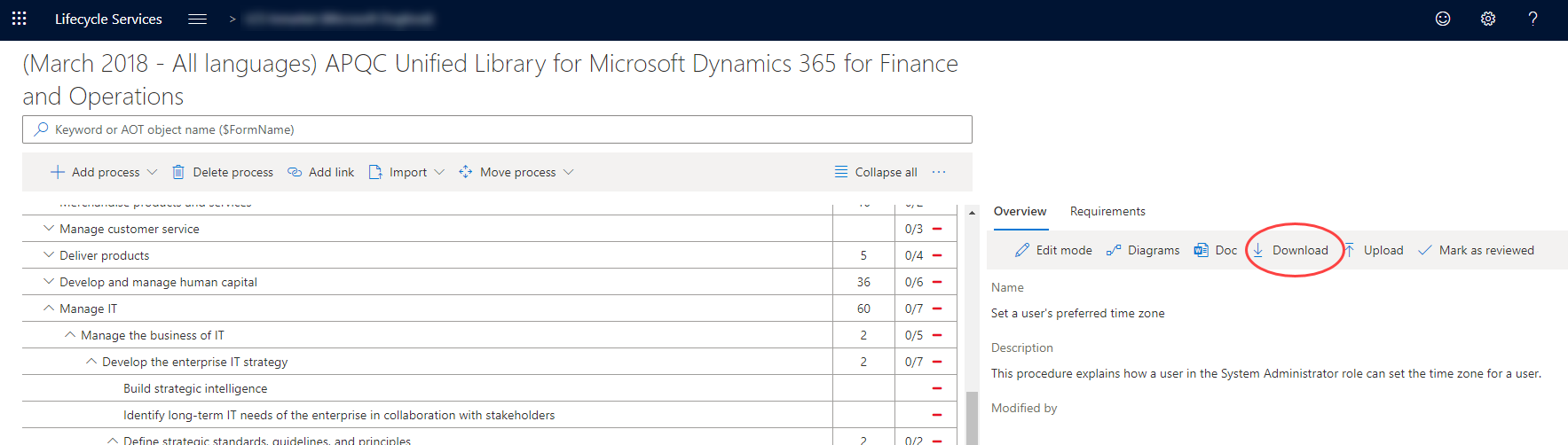This screenshot has width=1568, height=445.
Task: Select the Manage customer service text
Action: point(130,229)
